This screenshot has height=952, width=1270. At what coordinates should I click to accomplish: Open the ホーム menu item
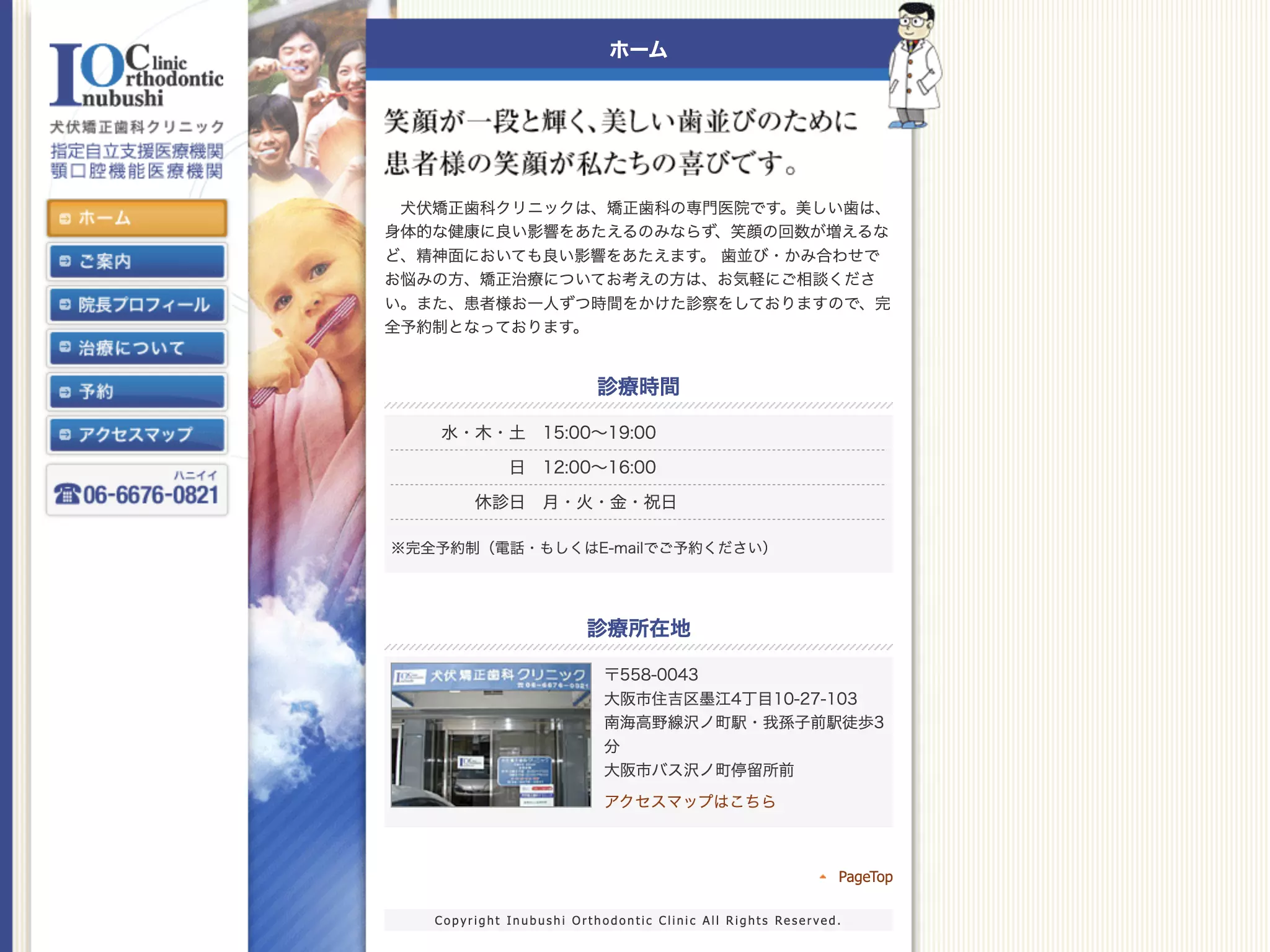[x=137, y=218]
